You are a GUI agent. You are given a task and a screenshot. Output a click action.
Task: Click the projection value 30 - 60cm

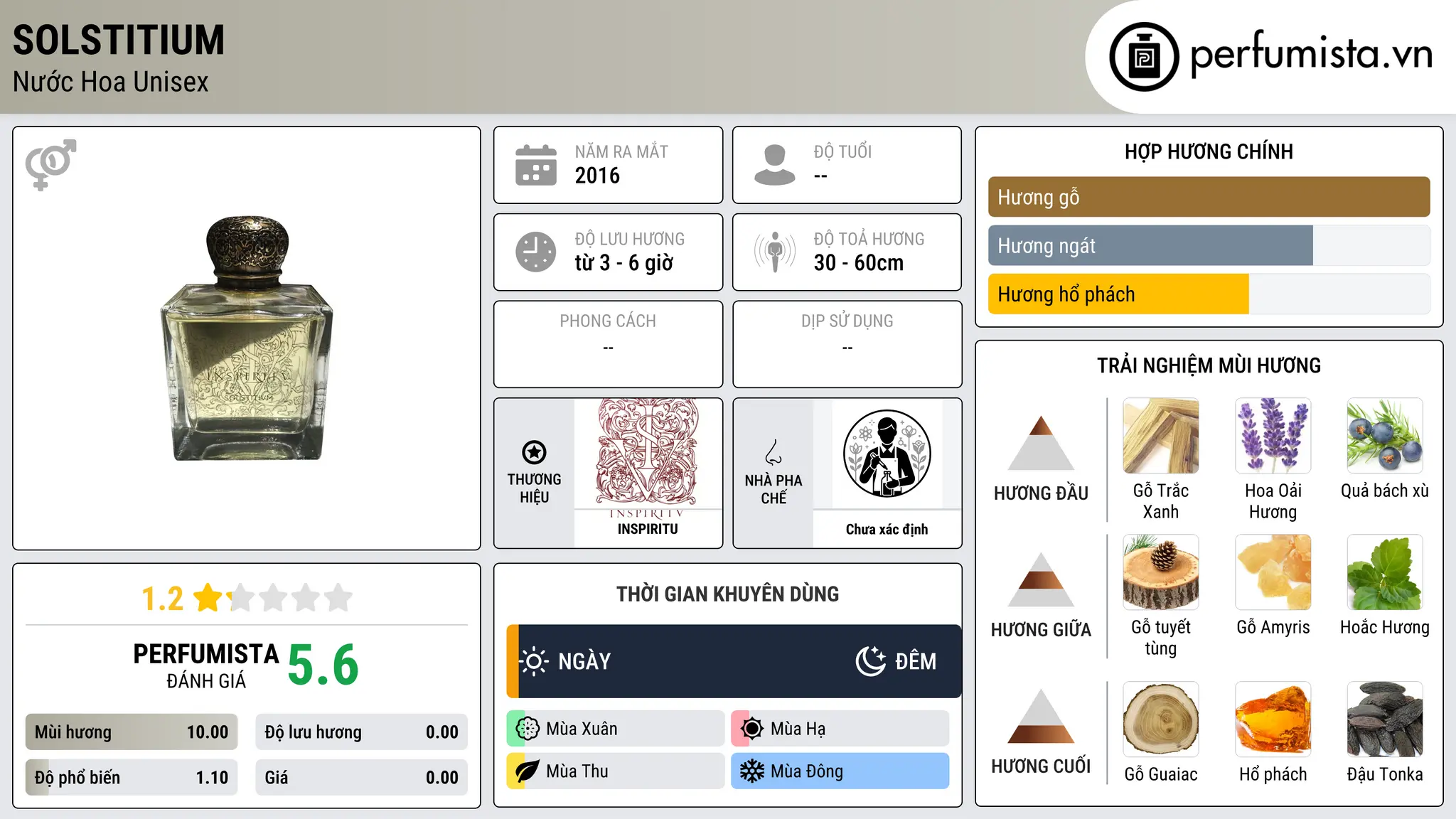[859, 263]
